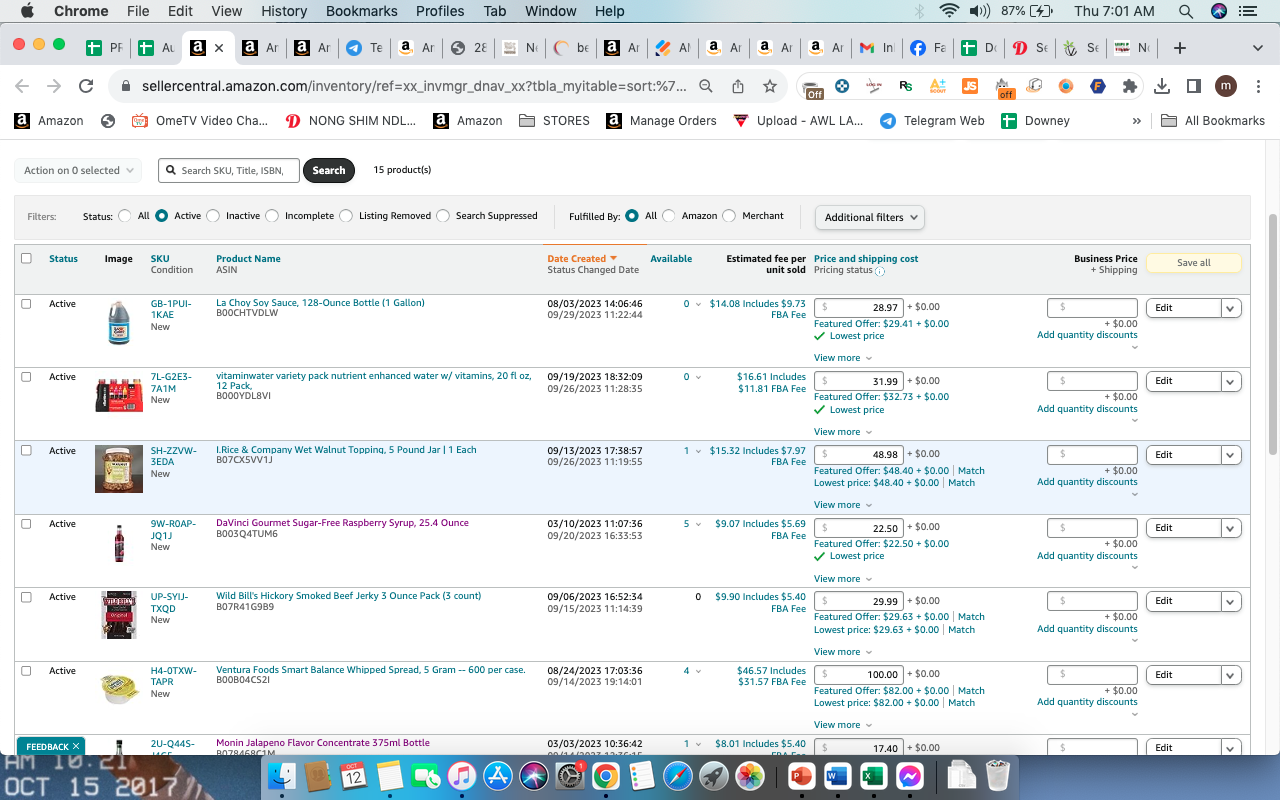Open Excel from the Dock
The width and height of the screenshot is (1280, 800).
873,775
